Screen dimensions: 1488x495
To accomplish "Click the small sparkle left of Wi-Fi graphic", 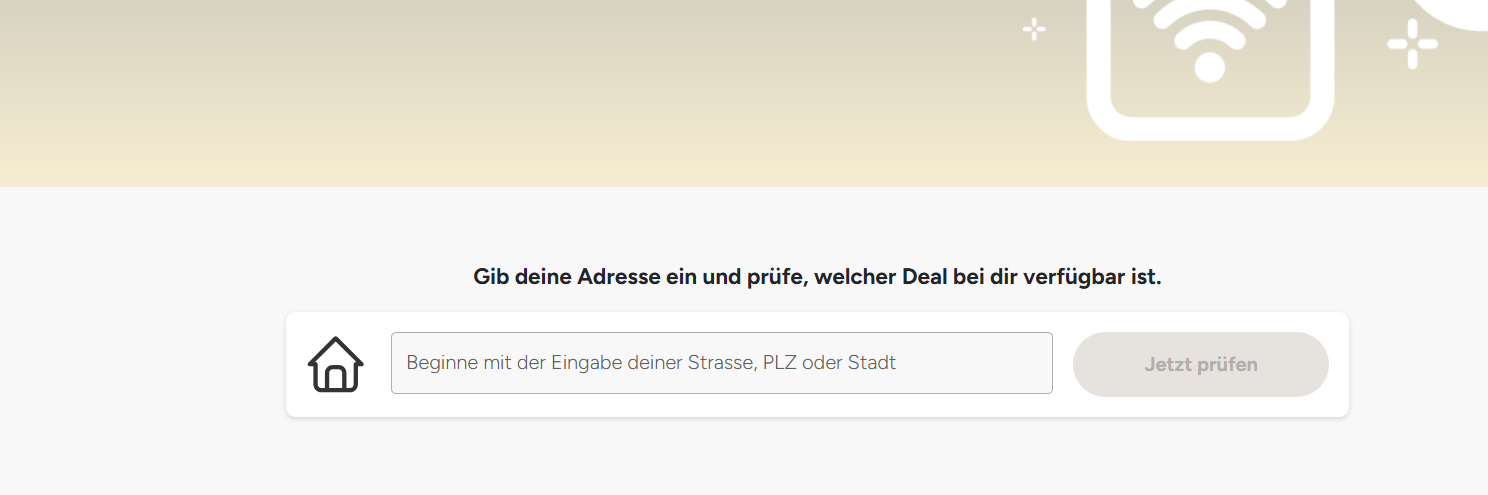I will tap(1034, 29).
